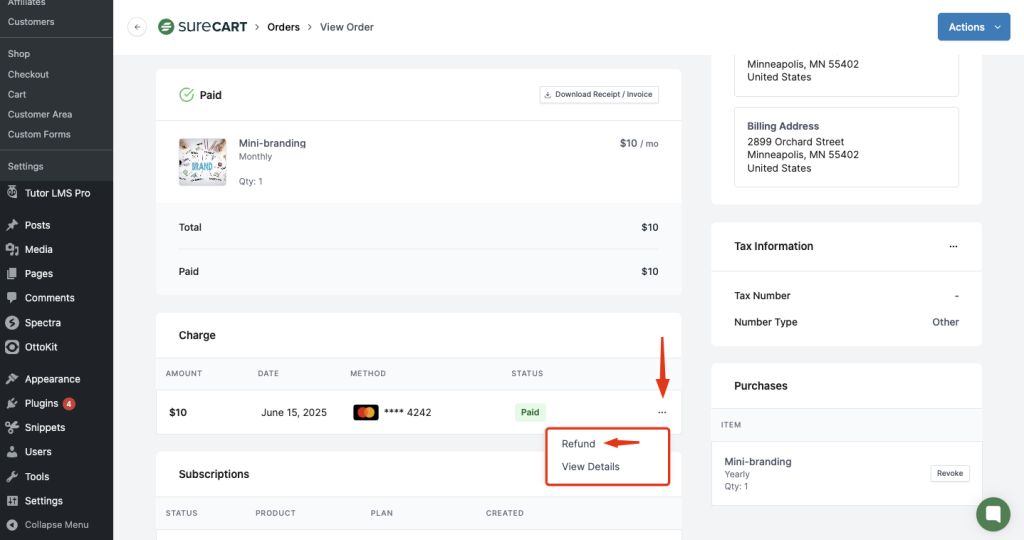Viewport: 1024px width, 540px height.
Task: Open the Actions dropdown
Action: [x=973, y=27]
